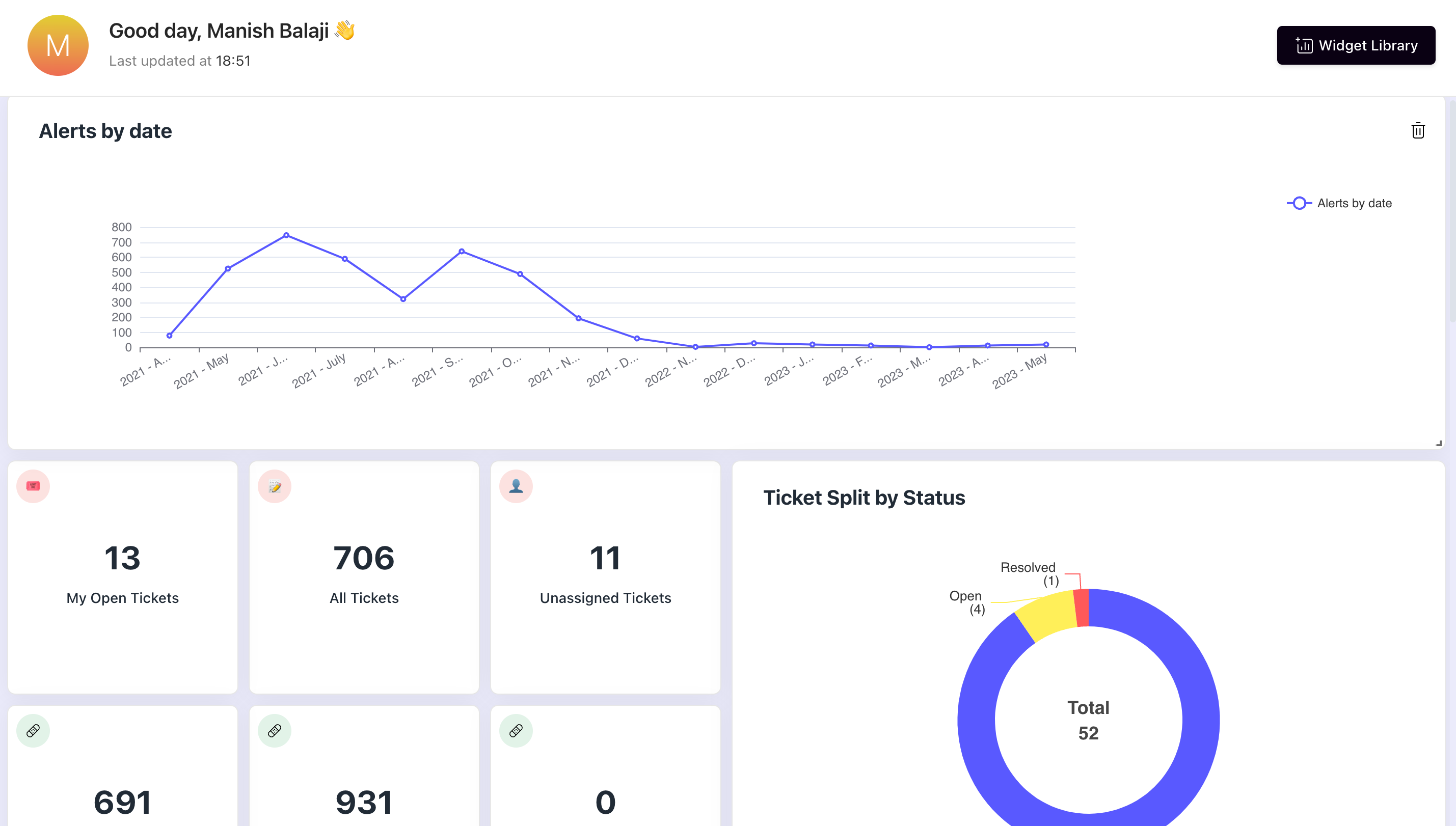
Task: Select the large blue donut segment
Action: click(1200, 721)
